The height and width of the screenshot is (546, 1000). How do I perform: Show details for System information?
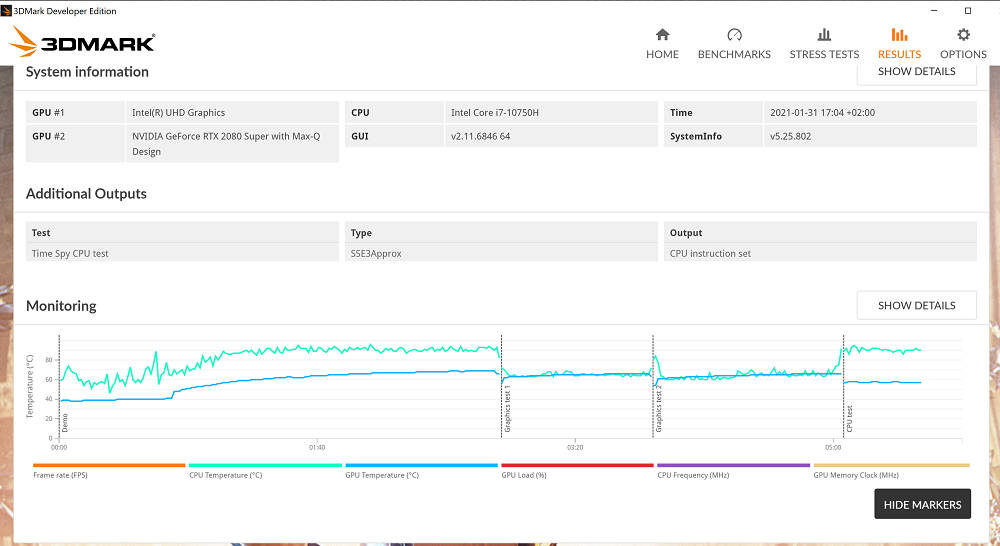tap(916, 73)
